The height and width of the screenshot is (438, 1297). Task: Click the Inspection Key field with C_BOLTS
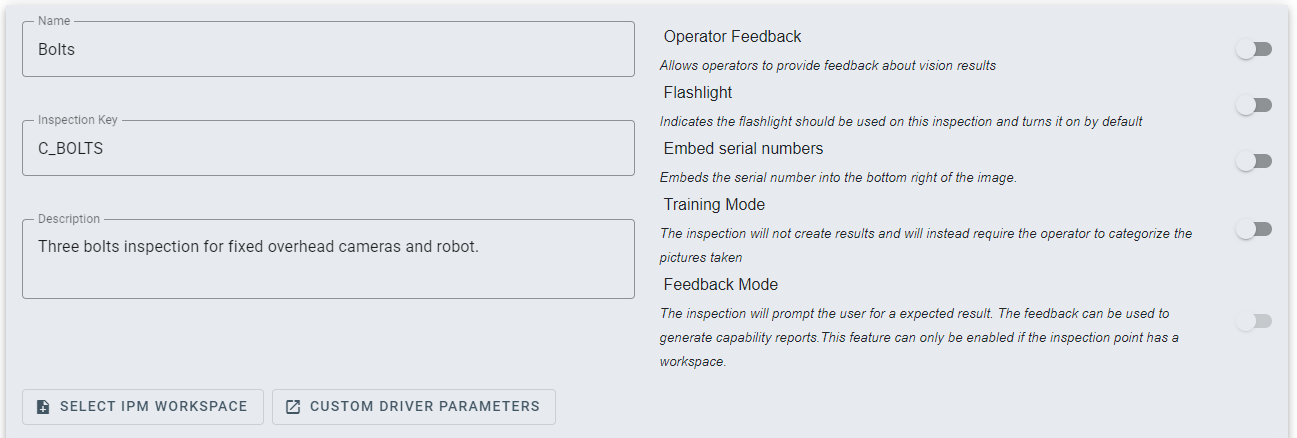[328, 148]
